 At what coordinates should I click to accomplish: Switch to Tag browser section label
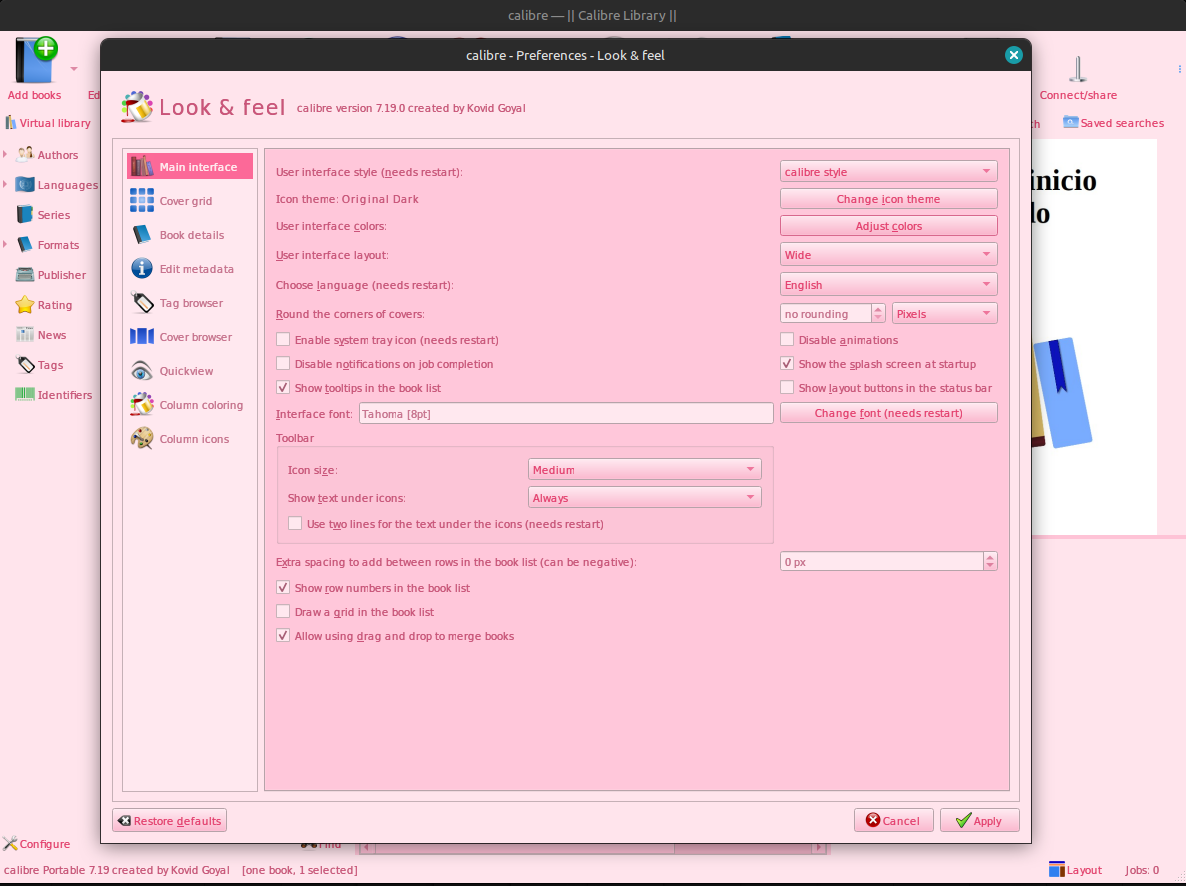[191, 303]
